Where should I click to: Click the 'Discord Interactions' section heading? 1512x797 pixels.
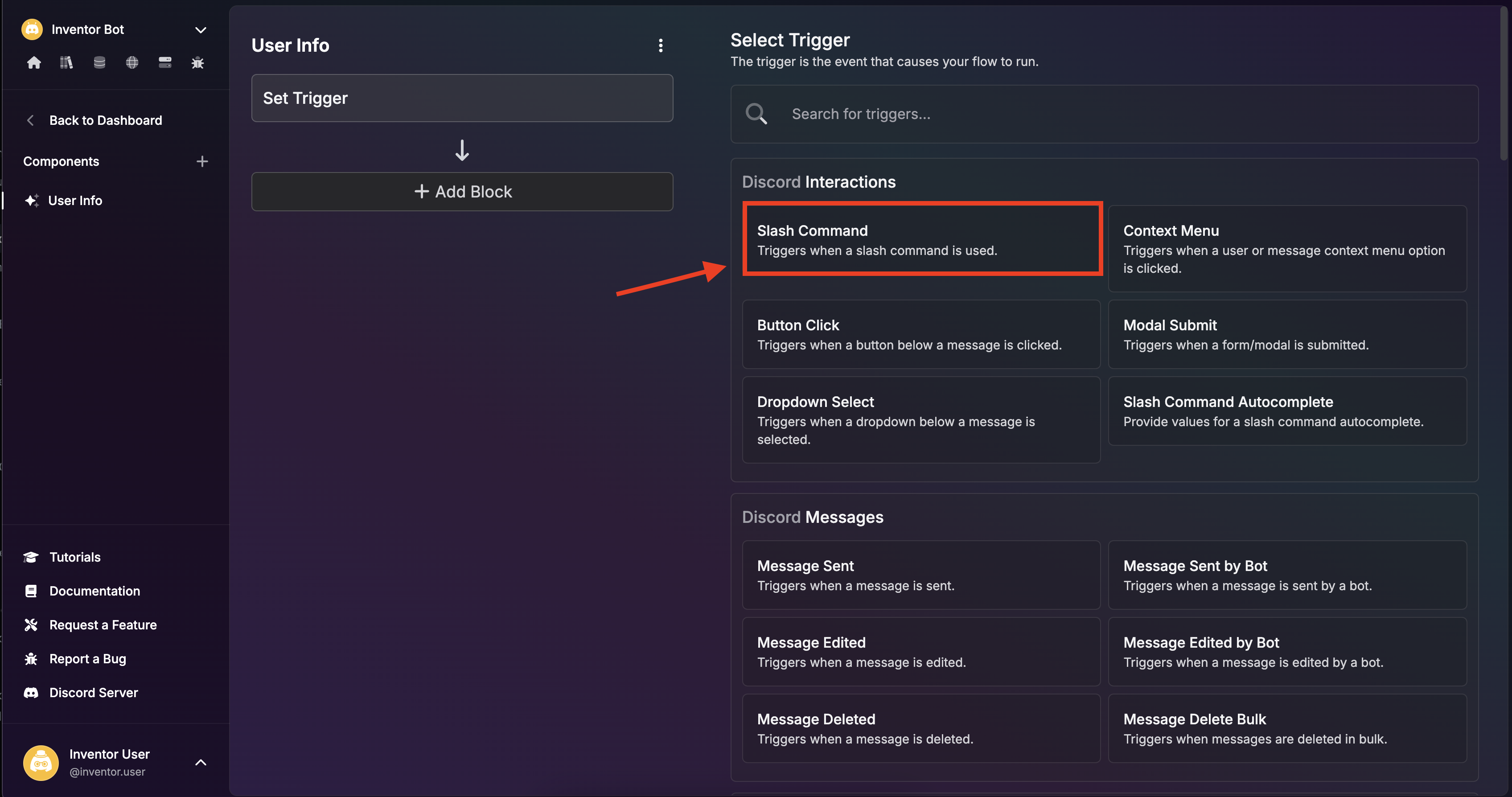[819, 182]
